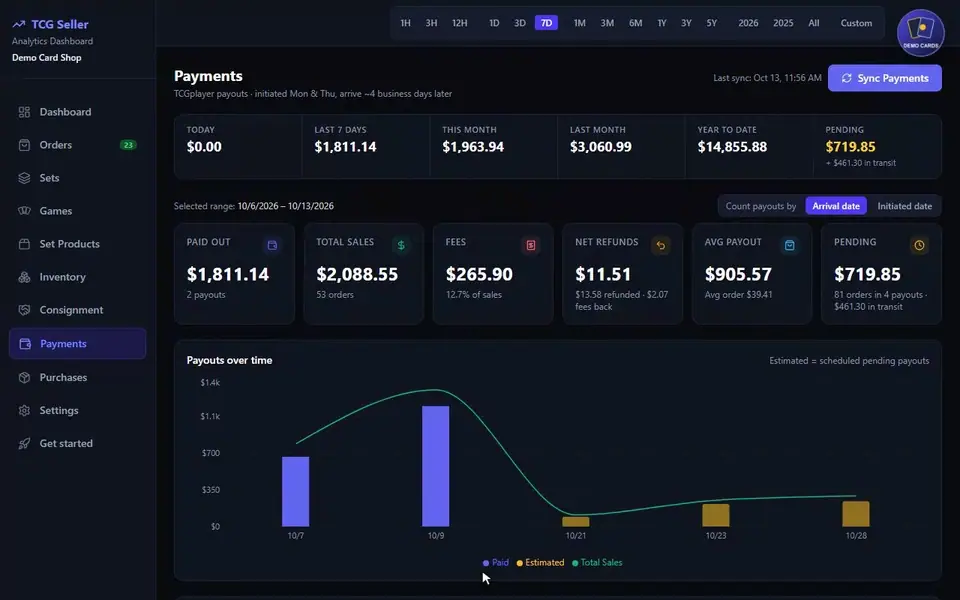Click the Orders box icon in sidebar
This screenshot has height=600, width=960.
coord(24,145)
